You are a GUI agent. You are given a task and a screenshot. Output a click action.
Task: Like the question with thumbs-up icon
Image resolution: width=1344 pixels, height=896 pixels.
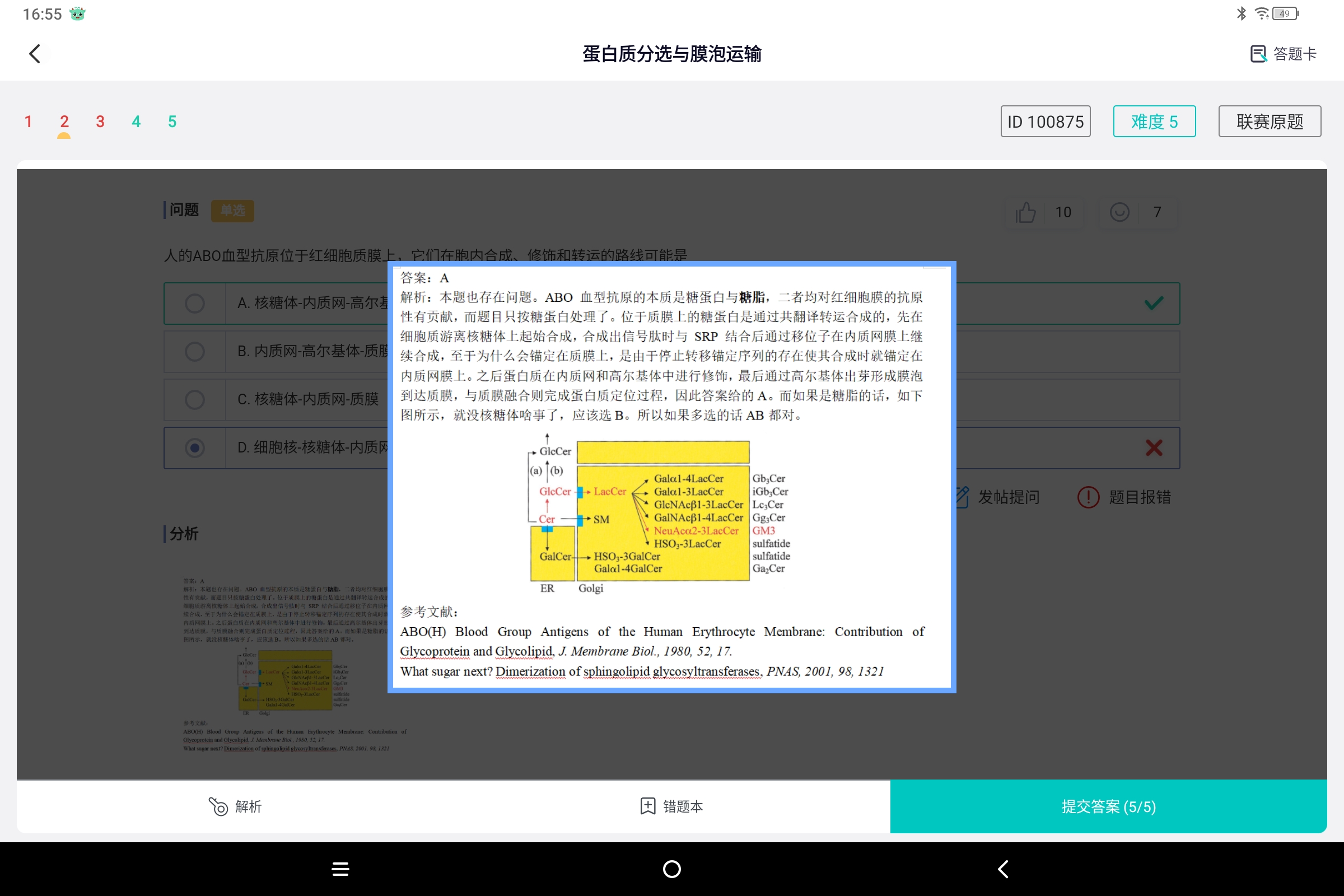[x=1025, y=212]
